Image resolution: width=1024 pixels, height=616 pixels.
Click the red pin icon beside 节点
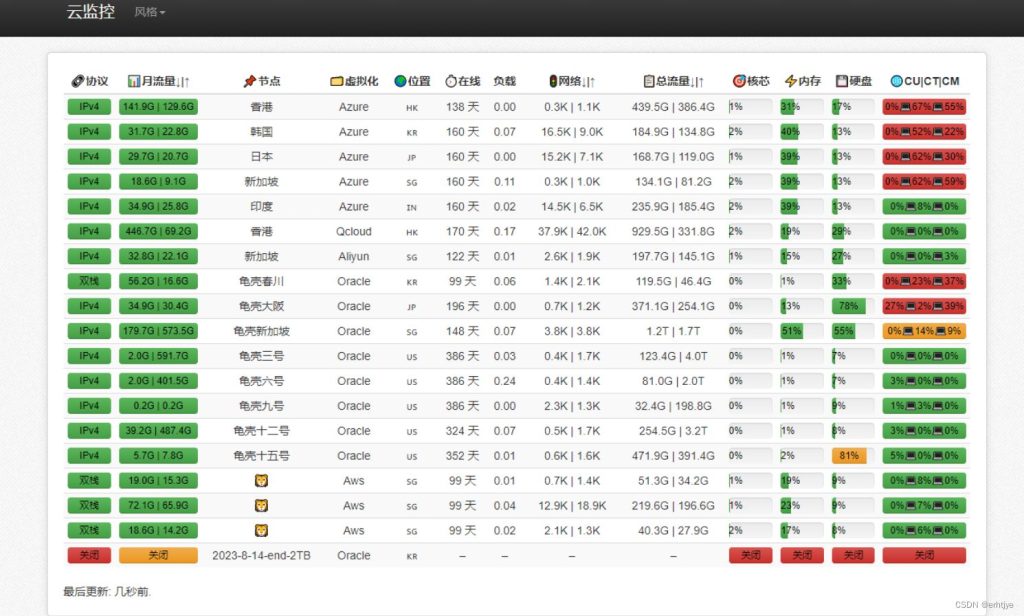pos(248,82)
